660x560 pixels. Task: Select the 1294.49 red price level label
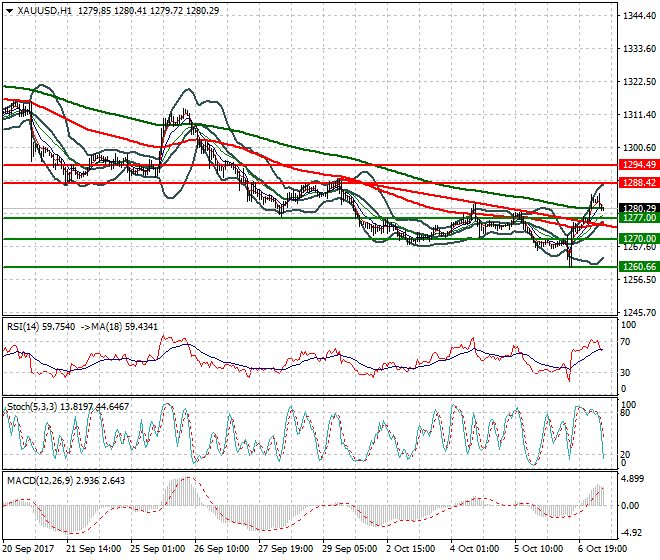coord(639,165)
